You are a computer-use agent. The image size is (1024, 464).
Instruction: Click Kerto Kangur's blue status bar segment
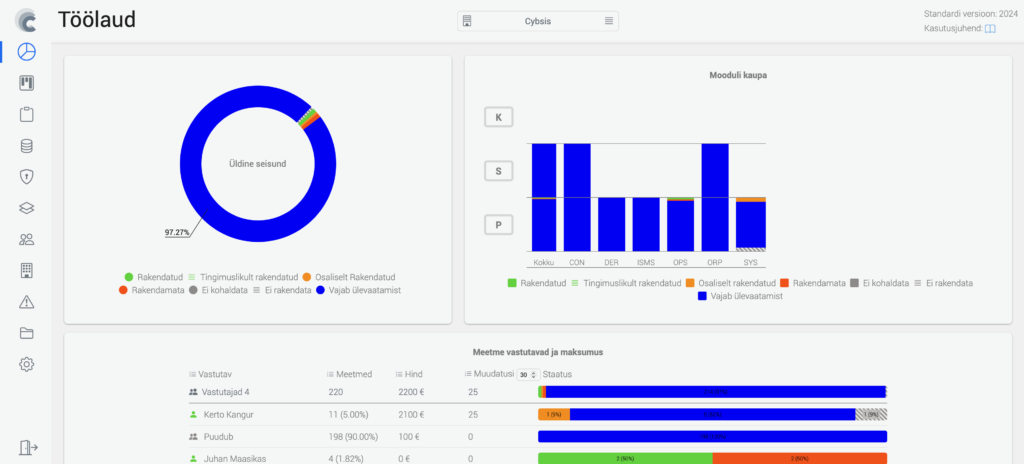click(x=712, y=414)
